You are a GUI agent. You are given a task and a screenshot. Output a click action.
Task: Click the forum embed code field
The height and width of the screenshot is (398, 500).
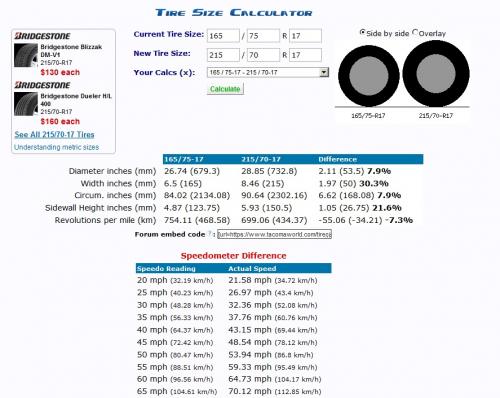(274, 234)
